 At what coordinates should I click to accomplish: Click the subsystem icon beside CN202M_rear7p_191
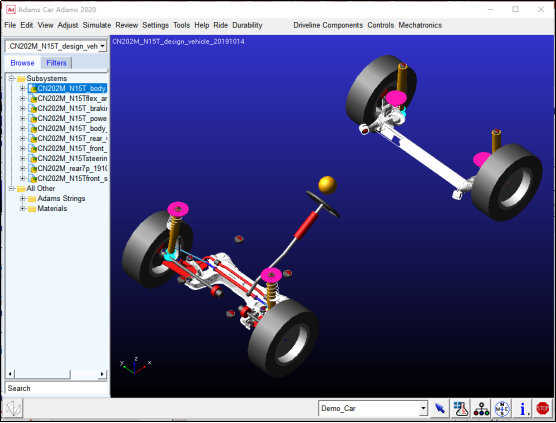click(x=33, y=168)
